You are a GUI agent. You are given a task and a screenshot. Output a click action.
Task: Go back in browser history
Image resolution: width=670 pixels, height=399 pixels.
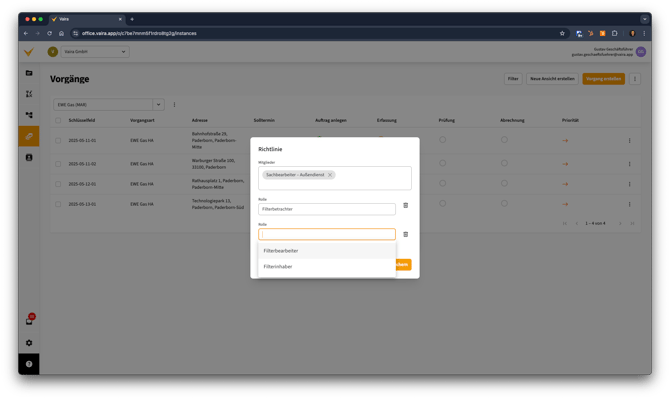[x=26, y=33]
